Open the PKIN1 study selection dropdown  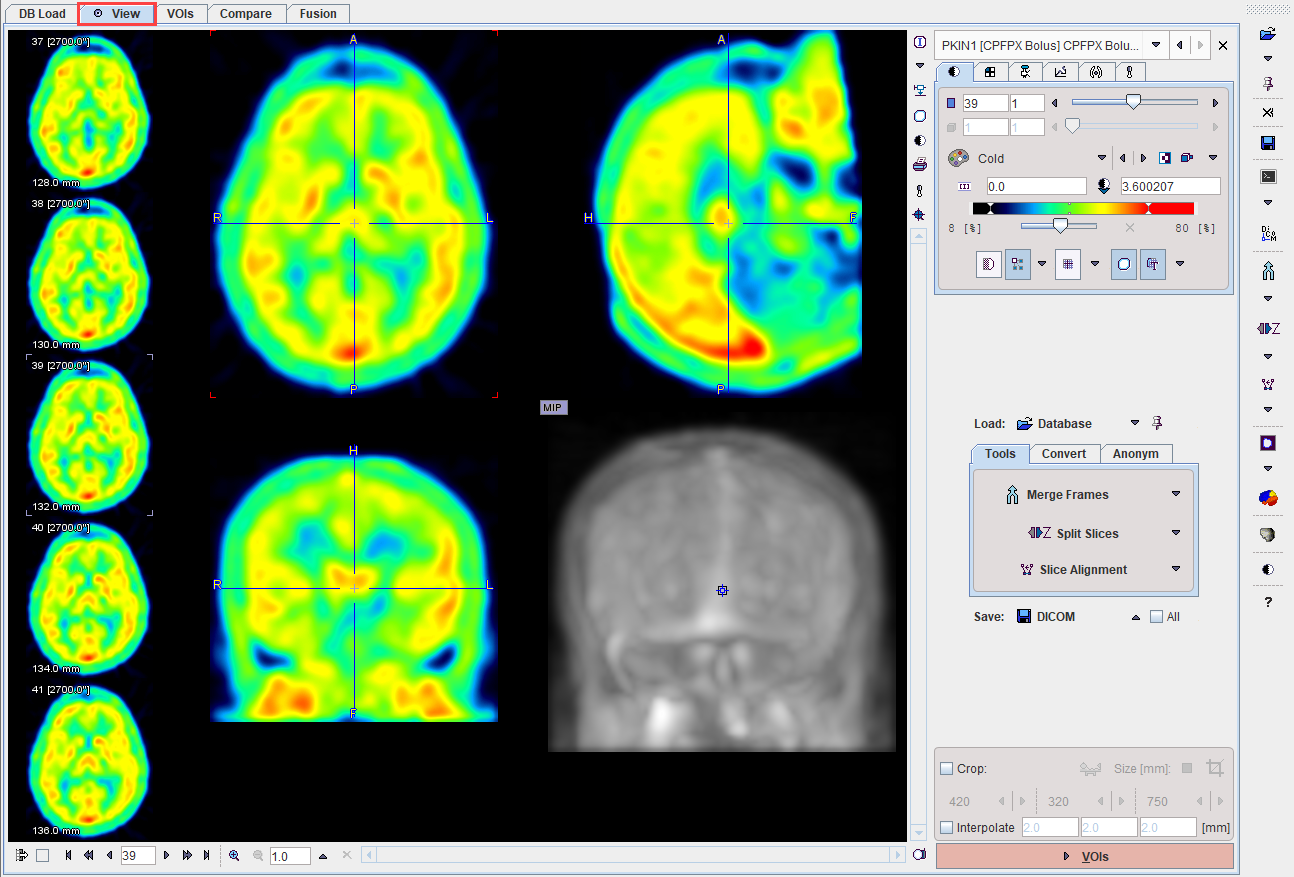click(x=1156, y=45)
